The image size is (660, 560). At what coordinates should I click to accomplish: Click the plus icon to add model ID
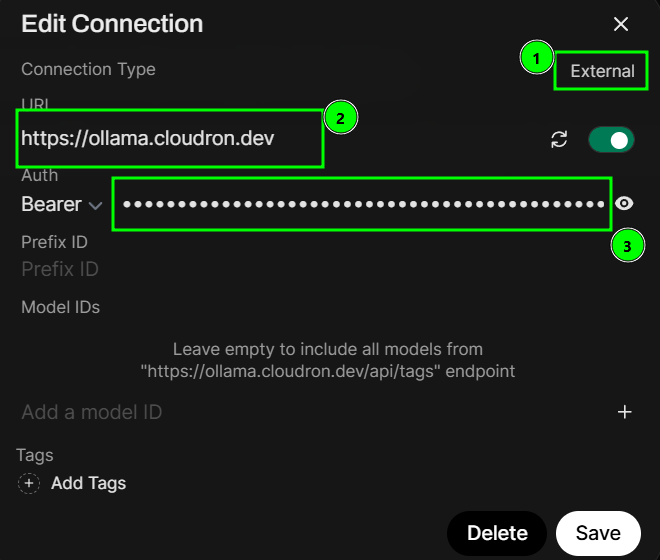[x=625, y=412]
